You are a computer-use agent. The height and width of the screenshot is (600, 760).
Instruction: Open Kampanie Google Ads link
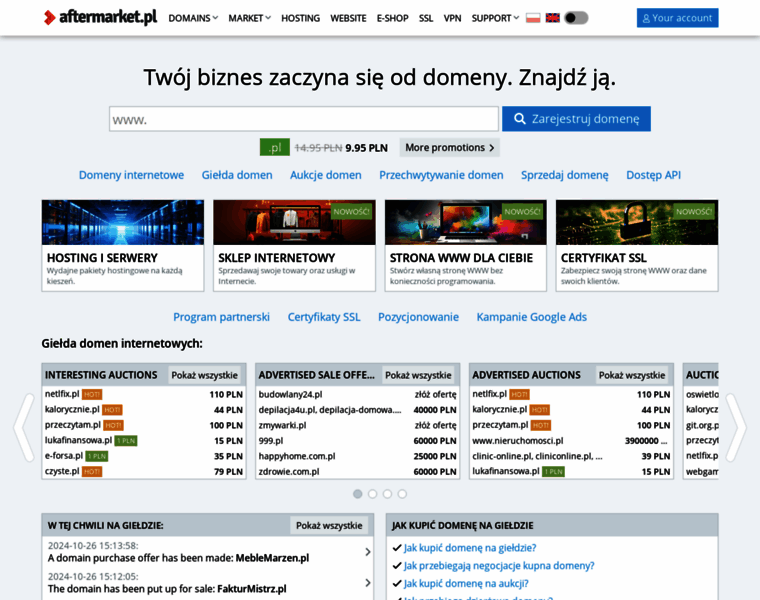click(x=532, y=317)
